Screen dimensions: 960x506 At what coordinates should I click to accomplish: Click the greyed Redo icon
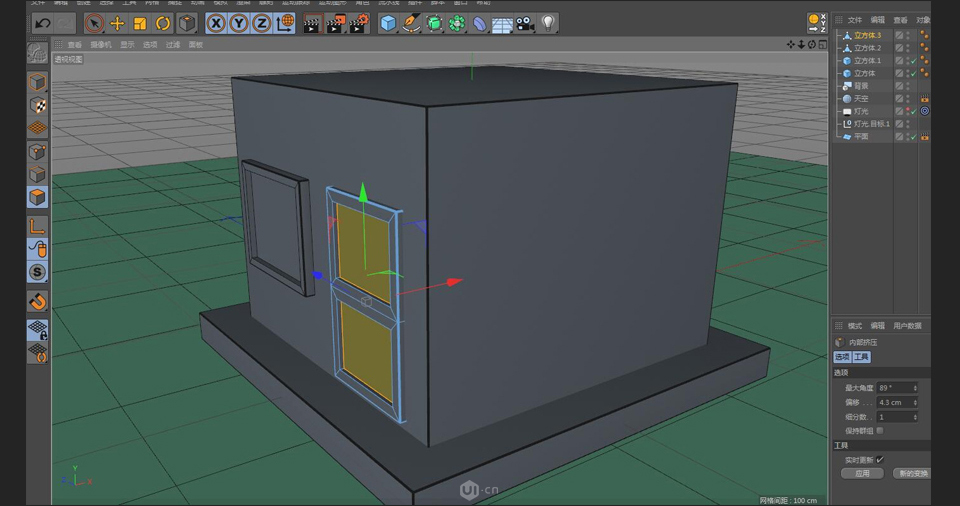(x=64, y=24)
